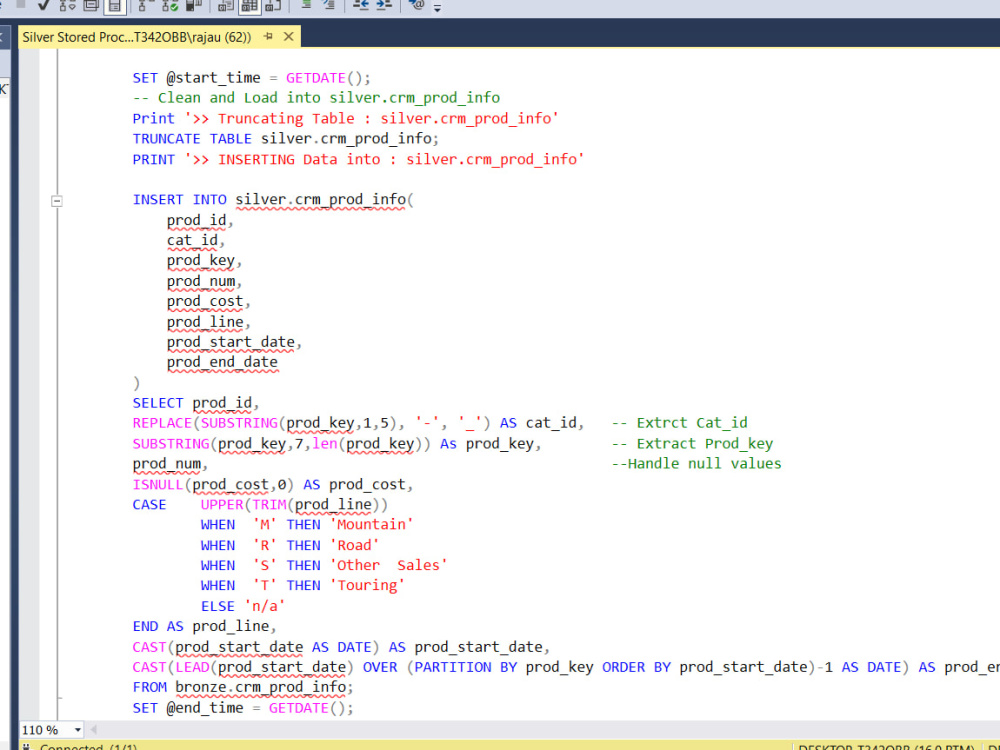Click the 'Touring' string literal
The width and height of the screenshot is (1000, 750).
click(367, 585)
